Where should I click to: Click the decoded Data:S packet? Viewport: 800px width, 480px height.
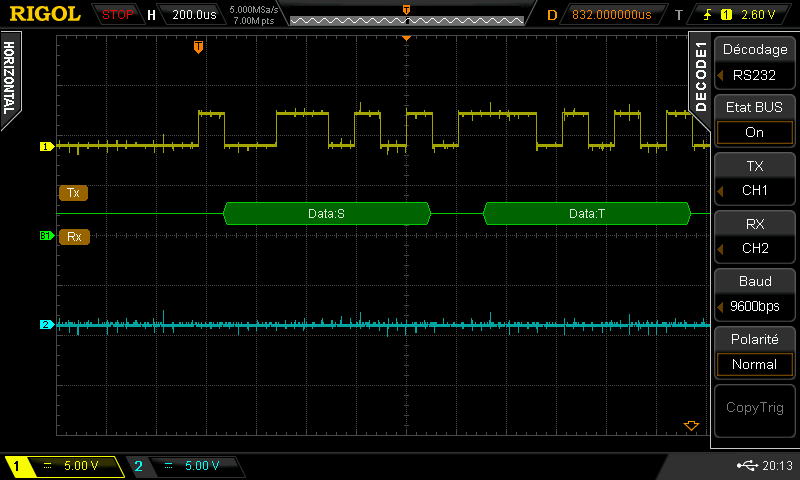[327, 214]
